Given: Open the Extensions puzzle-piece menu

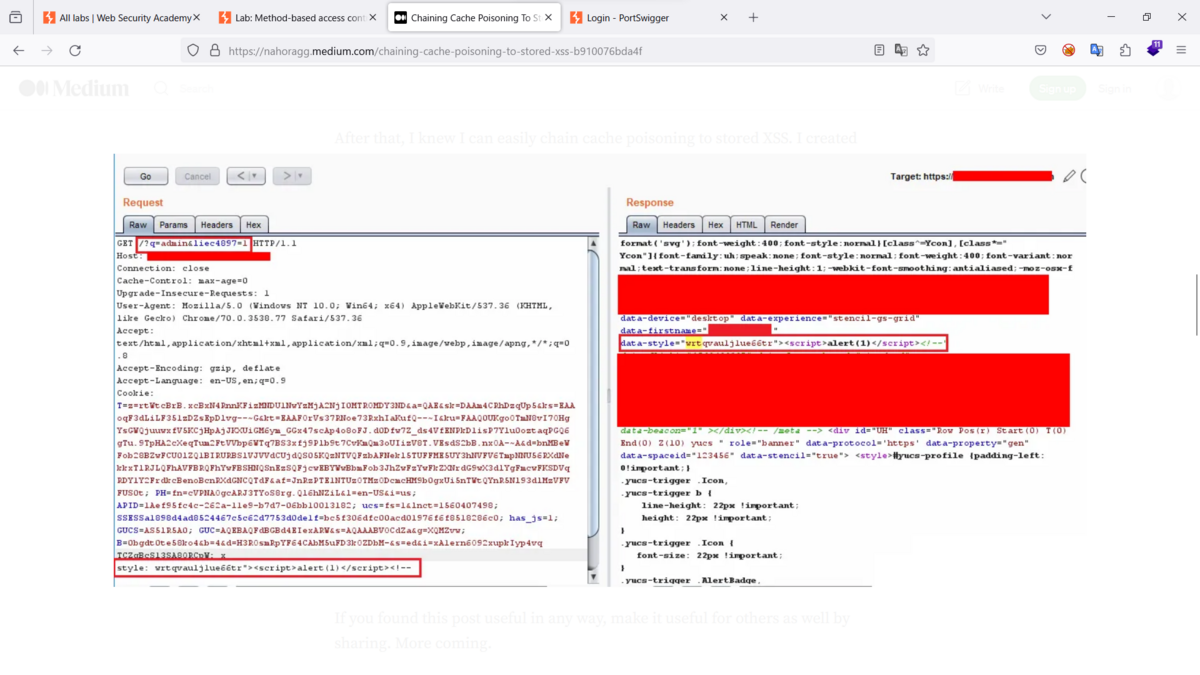Looking at the screenshot, I should 1125,50.
